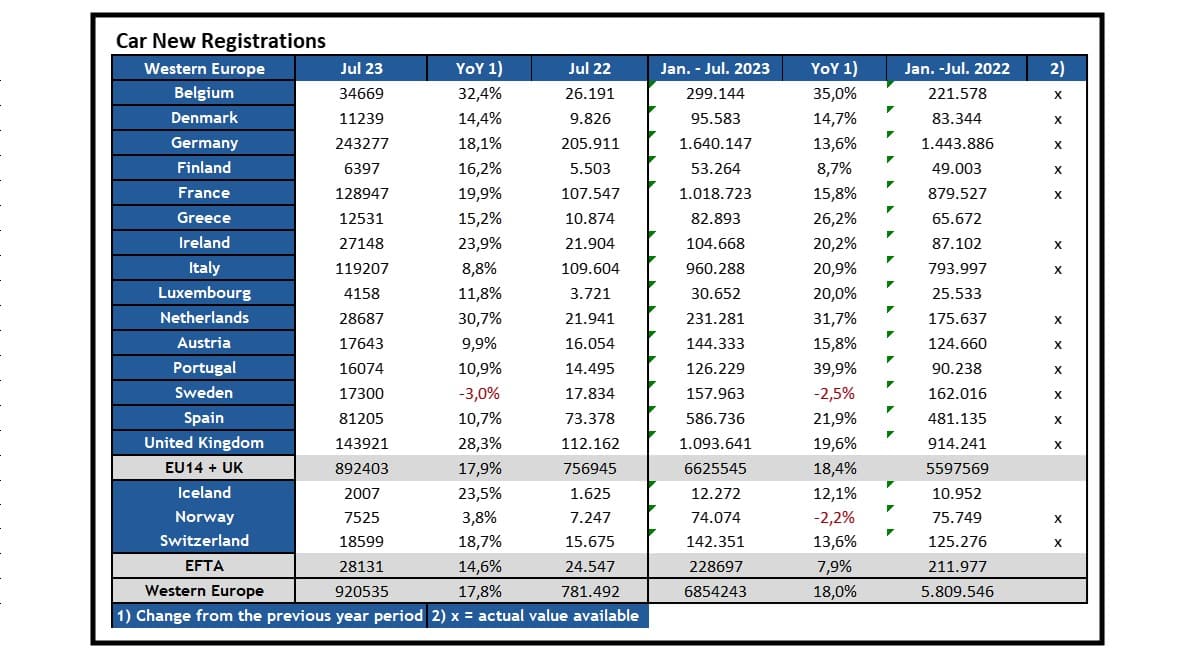Click Iceland's Jul 22 value 1.625
The height and width of the screenshot is (653, 1203).
pyautogui.click(x=589, y=494)
